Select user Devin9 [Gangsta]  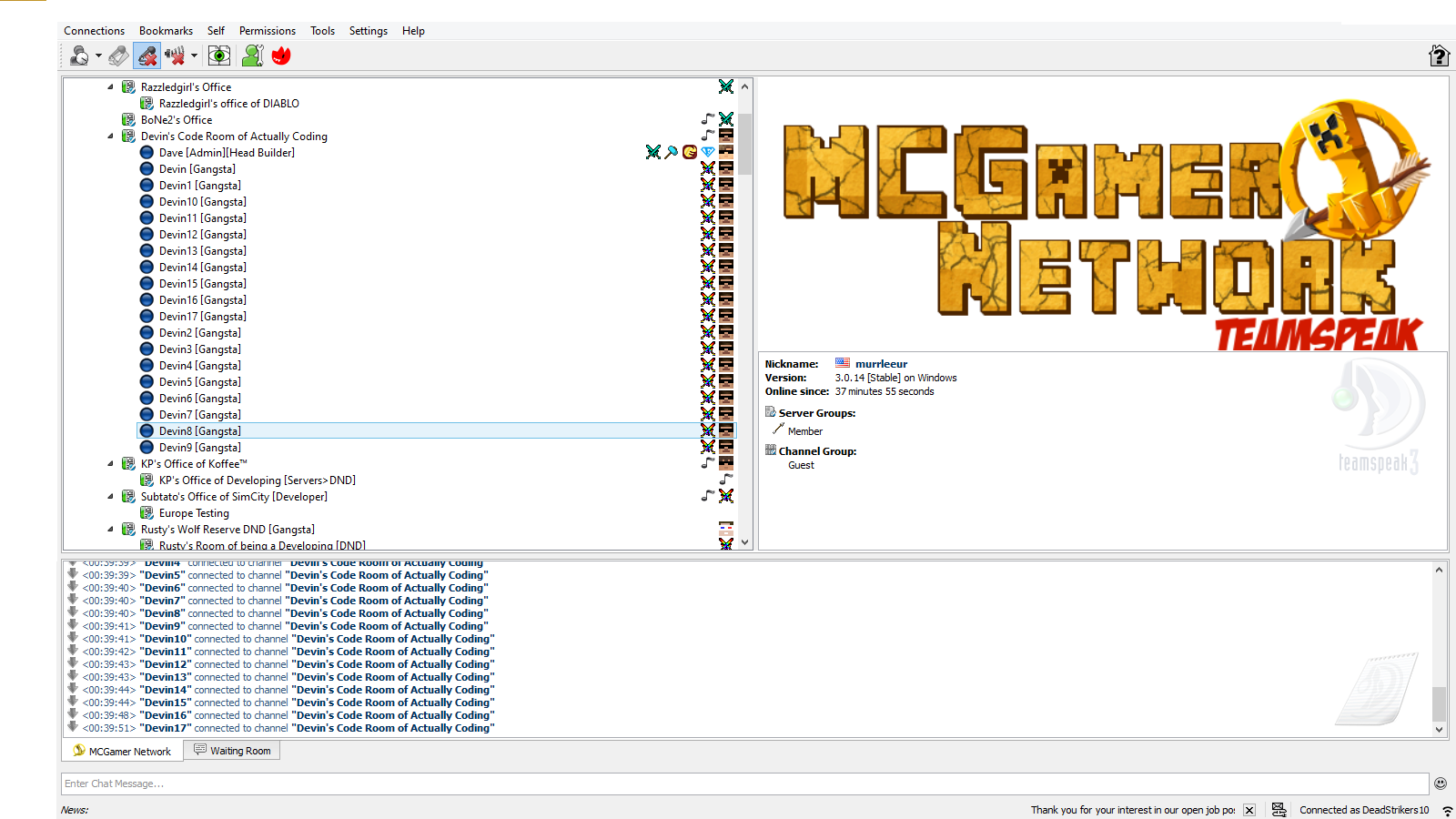(199, 448)
